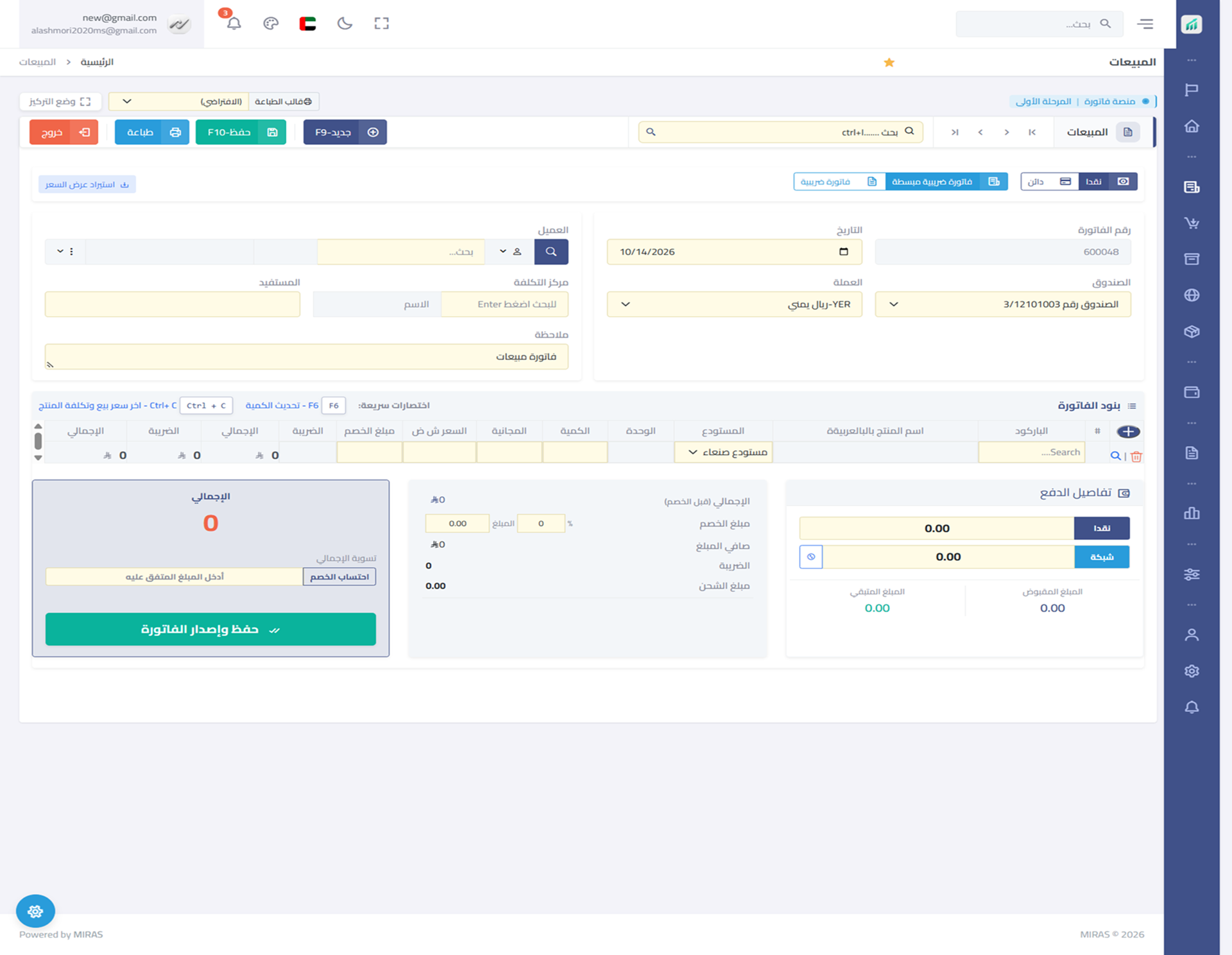
Task: Open the shopping cart sidebar icon
Action: click(1192, 223)
